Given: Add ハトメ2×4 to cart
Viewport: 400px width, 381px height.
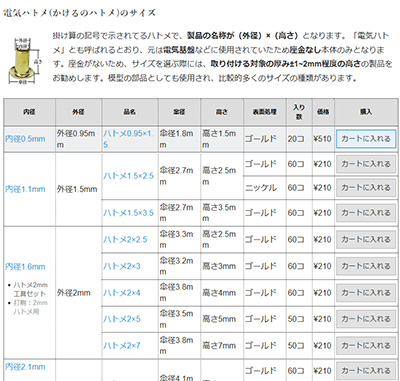Looking at the screenshot, I should pos(366,293).
